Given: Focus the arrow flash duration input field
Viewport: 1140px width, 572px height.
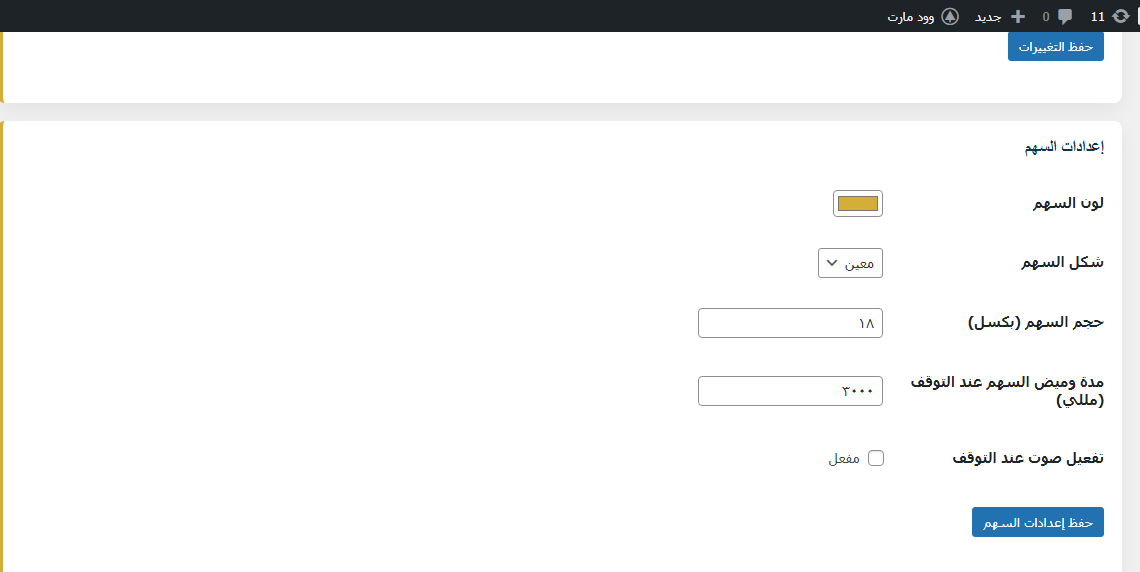Looking at the screenshot, I should click(790, 391).
